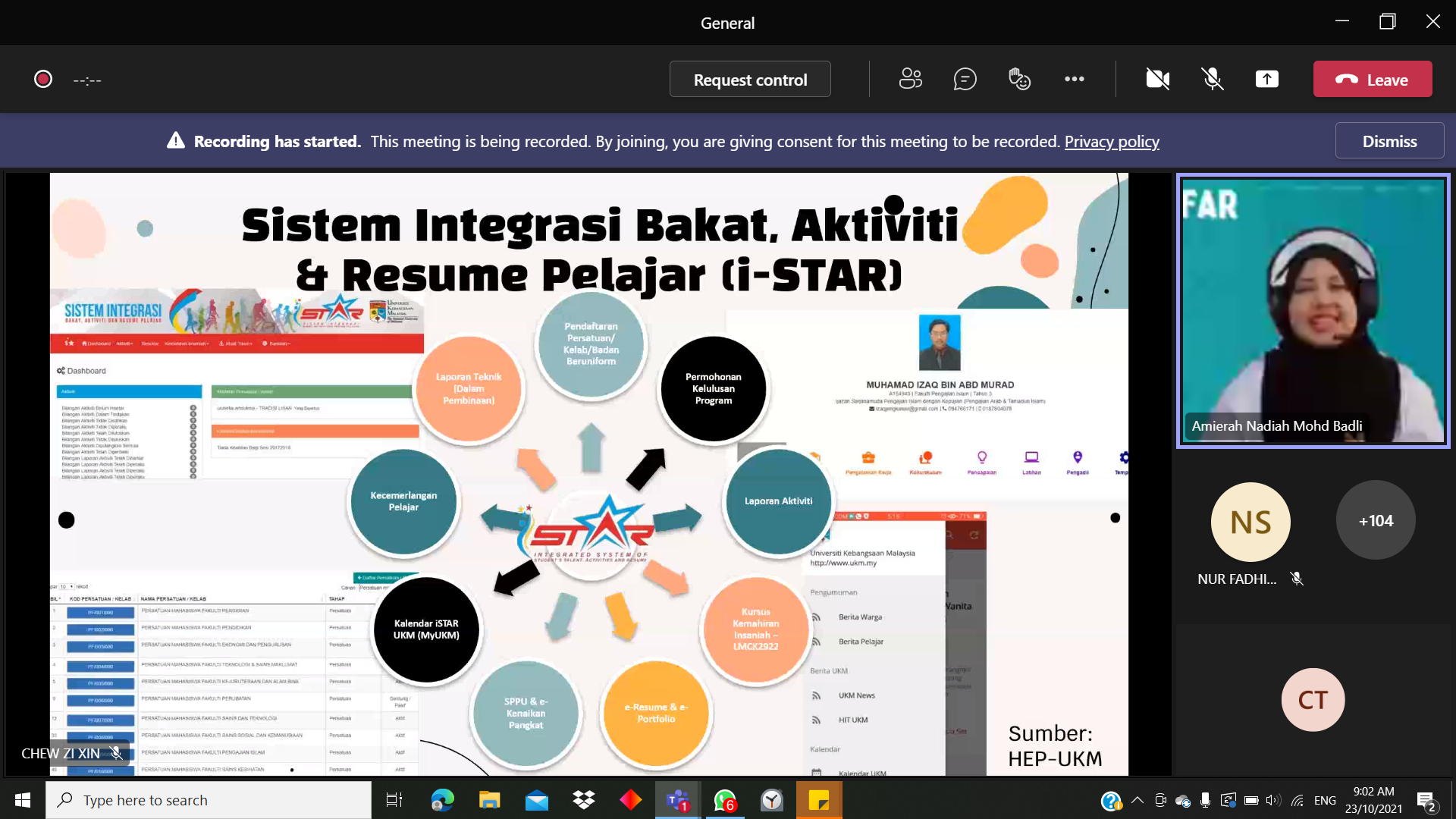The image size is (1456, 819).
Task: Toggle the camera on
Action: (x=1157, y=79)
